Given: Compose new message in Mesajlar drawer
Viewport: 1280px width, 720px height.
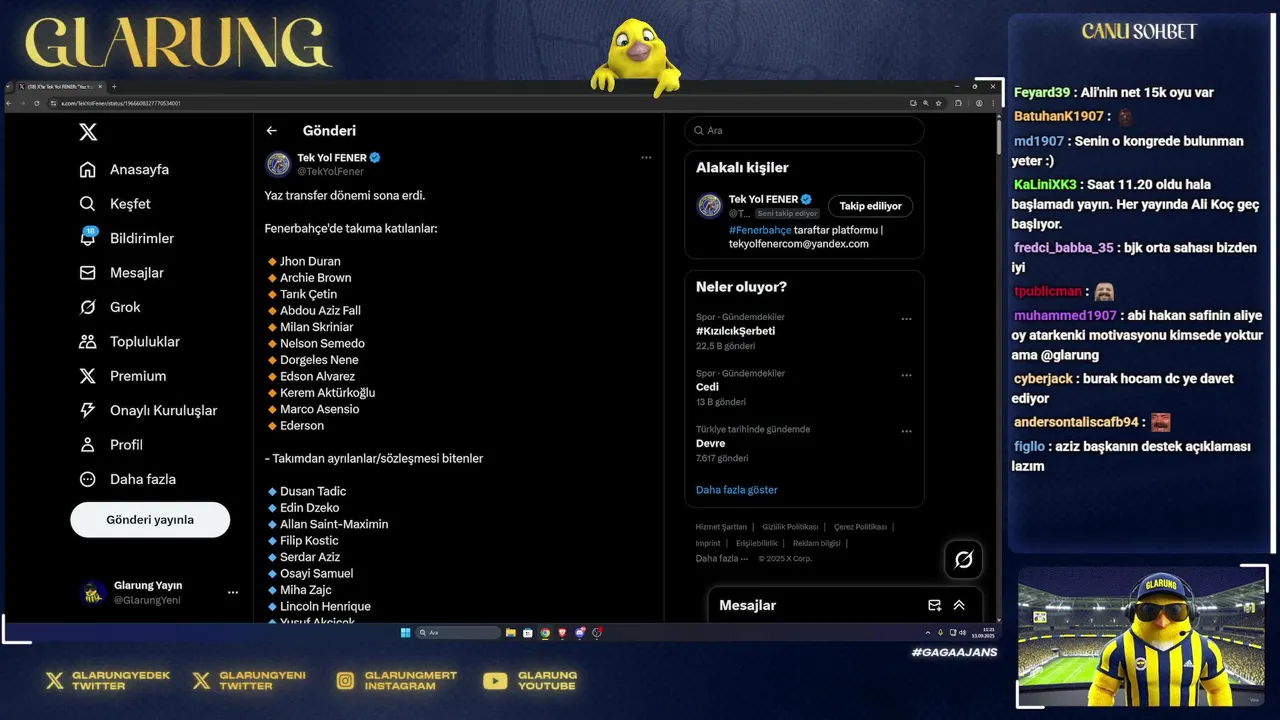Looking at the screenshot, I should (x=934, y=605).
